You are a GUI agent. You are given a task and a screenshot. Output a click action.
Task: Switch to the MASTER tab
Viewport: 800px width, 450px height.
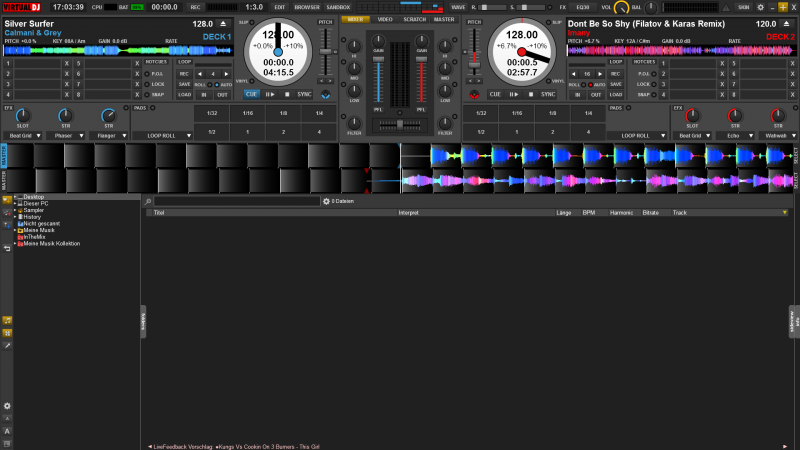(x=444, y=19)
